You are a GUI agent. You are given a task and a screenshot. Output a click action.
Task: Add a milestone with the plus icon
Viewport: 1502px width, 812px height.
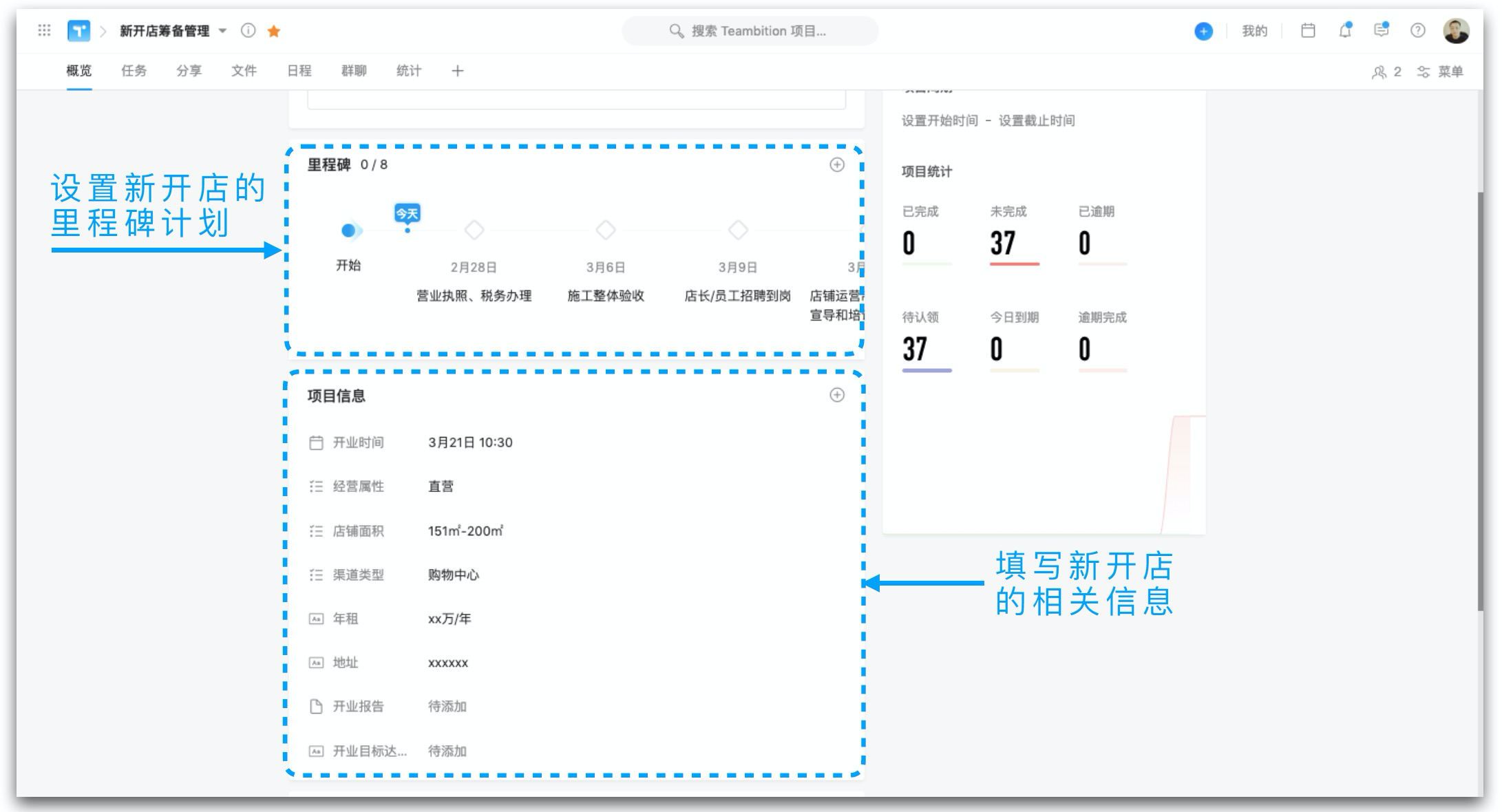[836, 164]
